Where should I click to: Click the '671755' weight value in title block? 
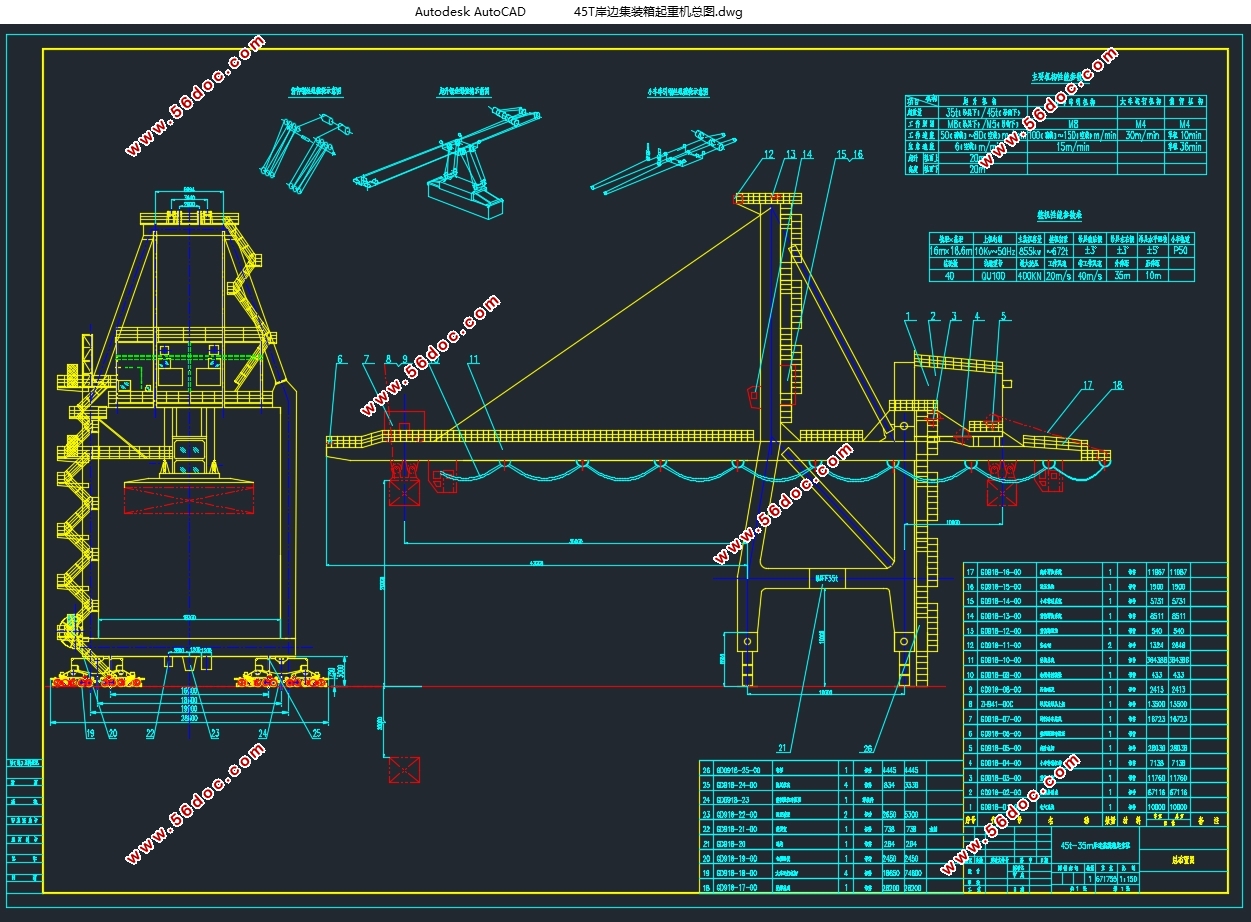(1106, 877)
